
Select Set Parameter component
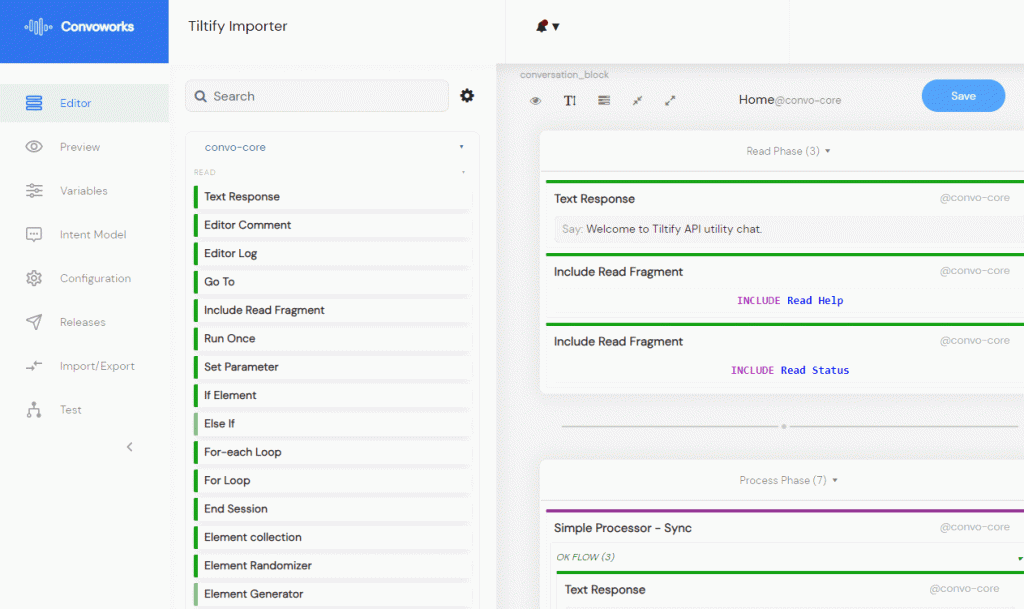[333, 367]
